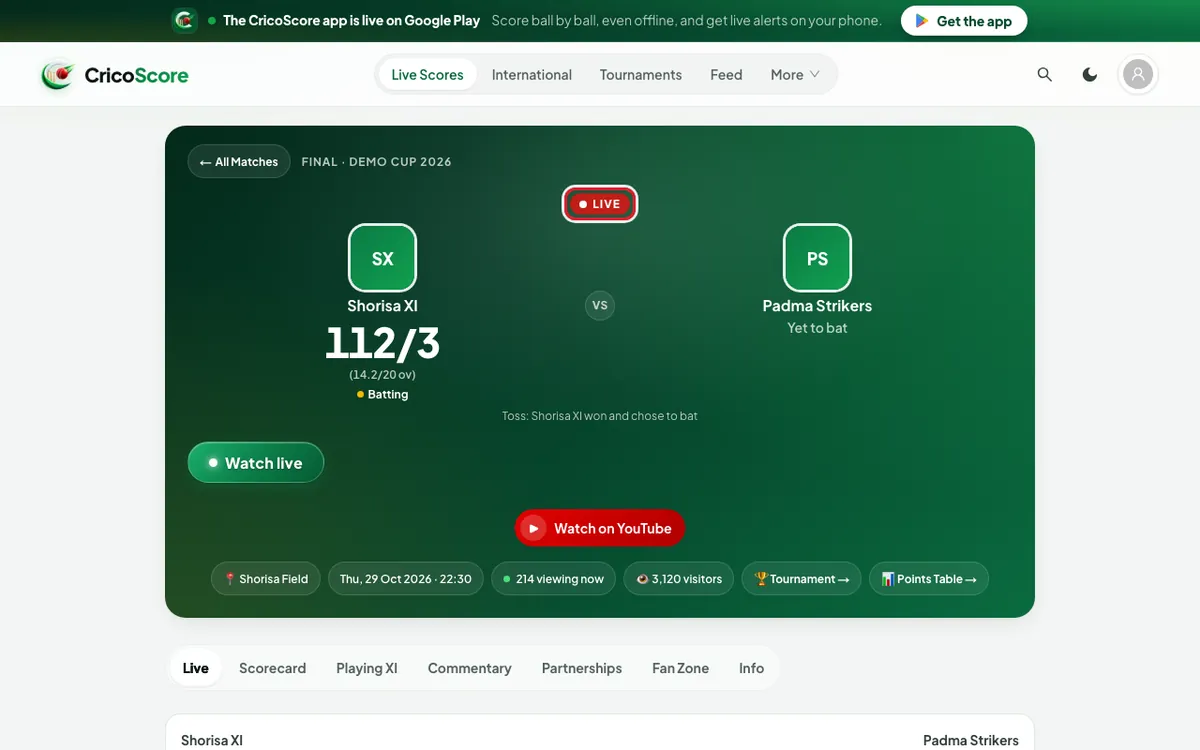Click the VS circle badge
Screen dimensions: 1200x750
(600, 306)
